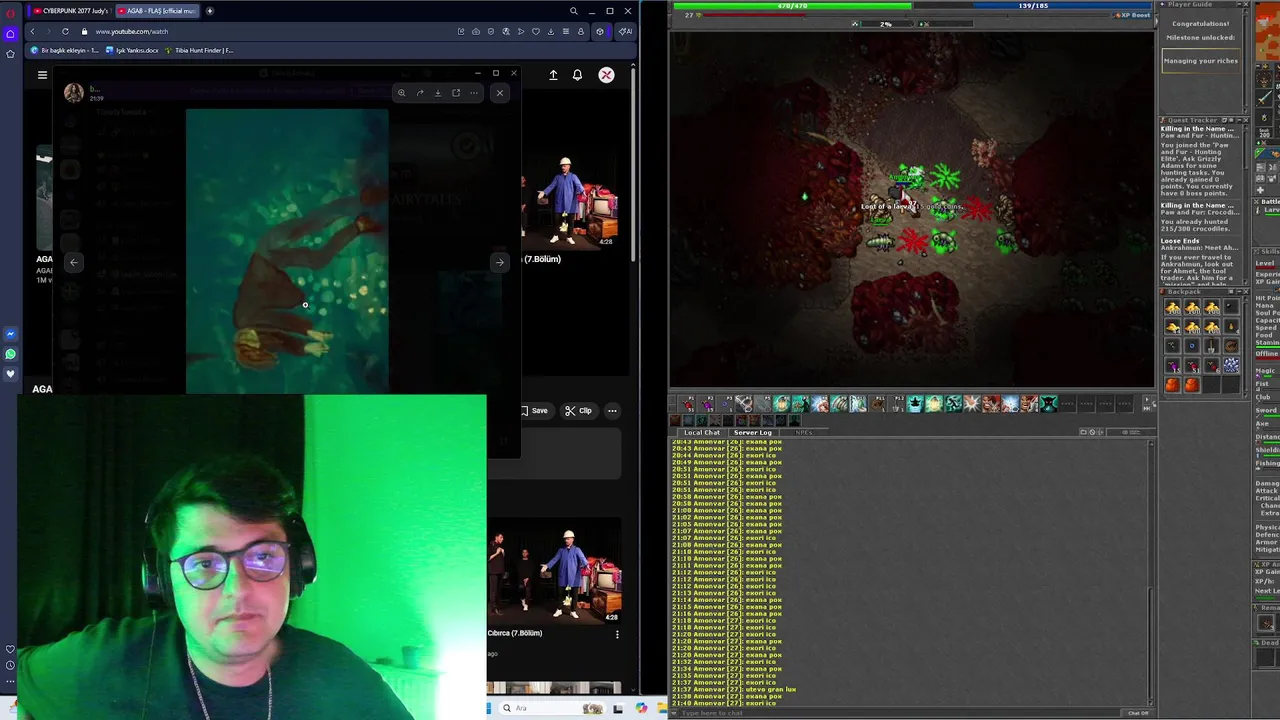Show next image with right arrow
Screen dimensions: 1280x720
[499, 262]
